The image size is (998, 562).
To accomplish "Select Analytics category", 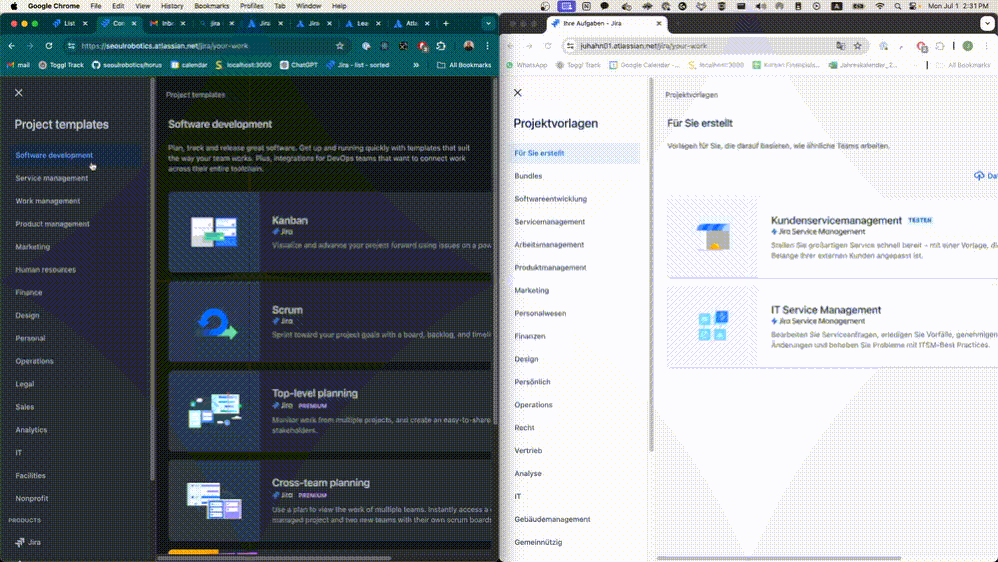I will [x=31, y=430].
